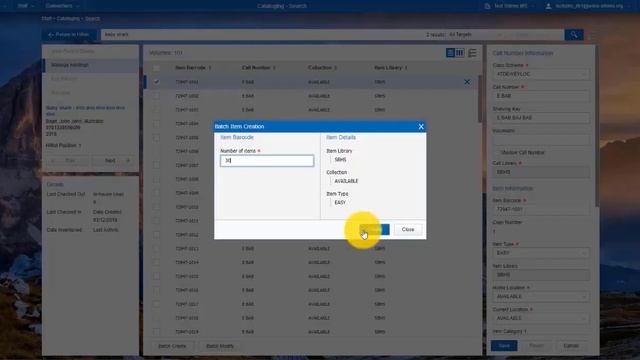Click the blue button beside Close in dialog
The image size is (640, 360).
(x=374, y=229)
